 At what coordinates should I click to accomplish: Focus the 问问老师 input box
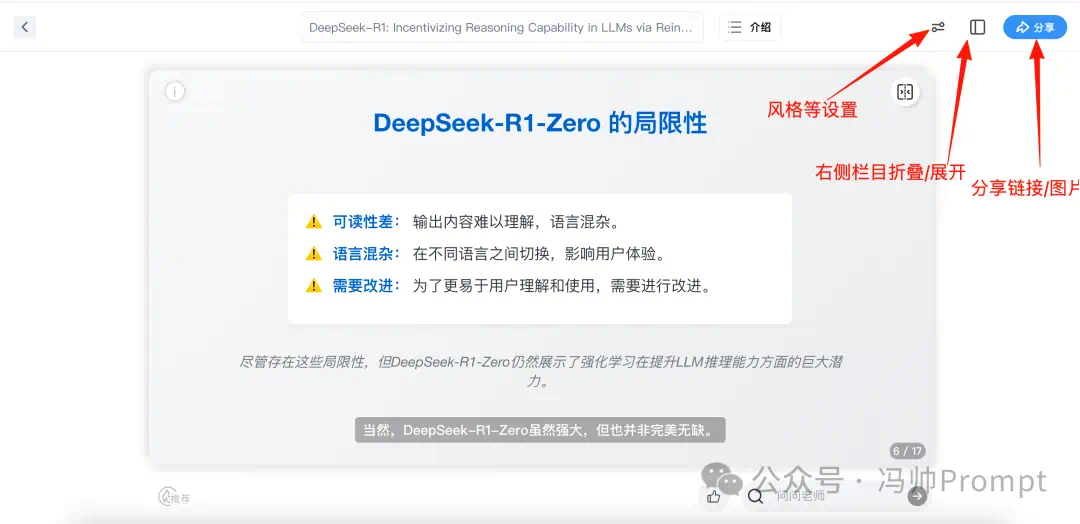[x=833, y=496]
